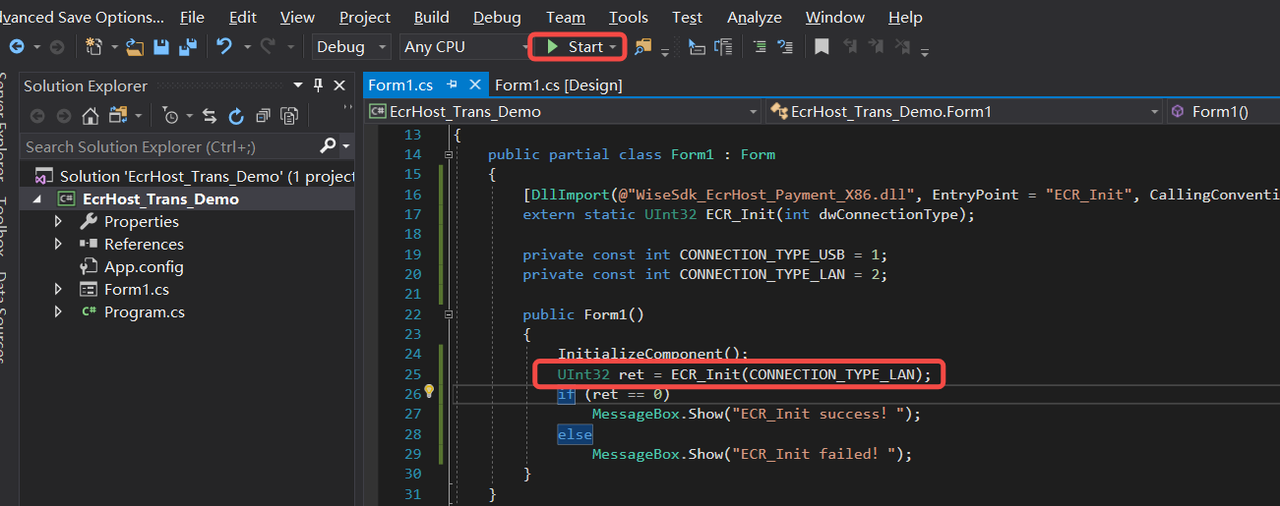Save the current file with Save icon
Screen dimensions: 1280x506
[x=160, y=47]
